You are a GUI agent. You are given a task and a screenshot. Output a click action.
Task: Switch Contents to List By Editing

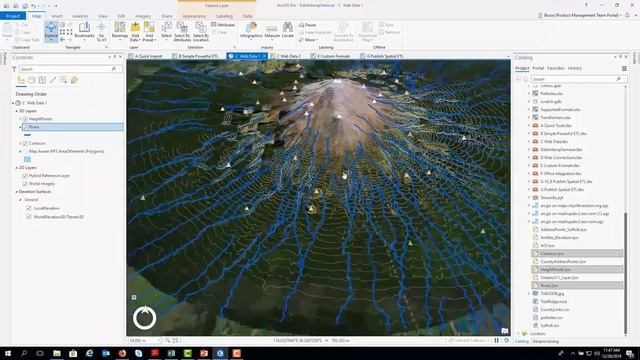pyautogui.click(x=53, y=80)
